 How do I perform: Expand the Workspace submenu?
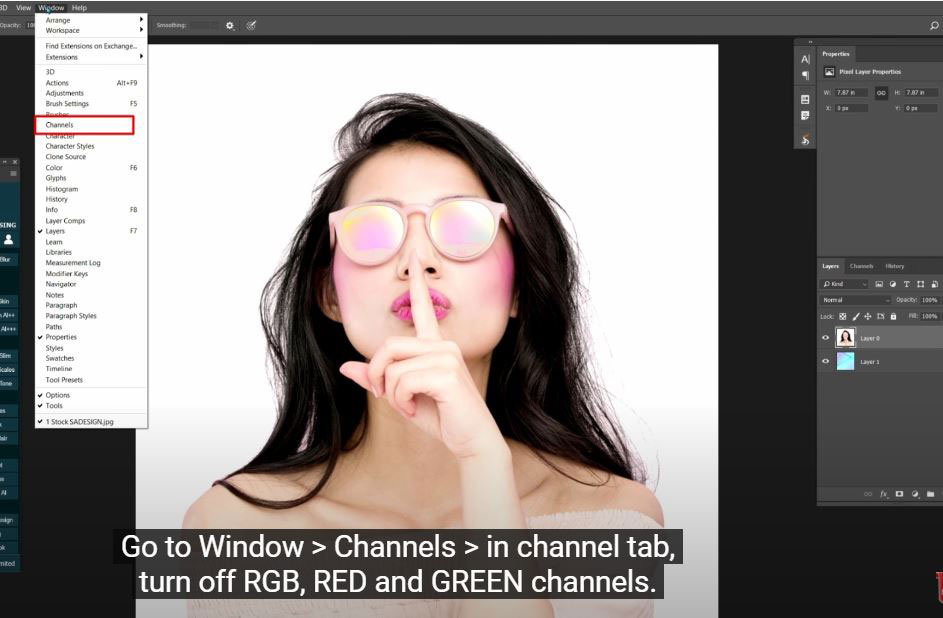point(91,30)
